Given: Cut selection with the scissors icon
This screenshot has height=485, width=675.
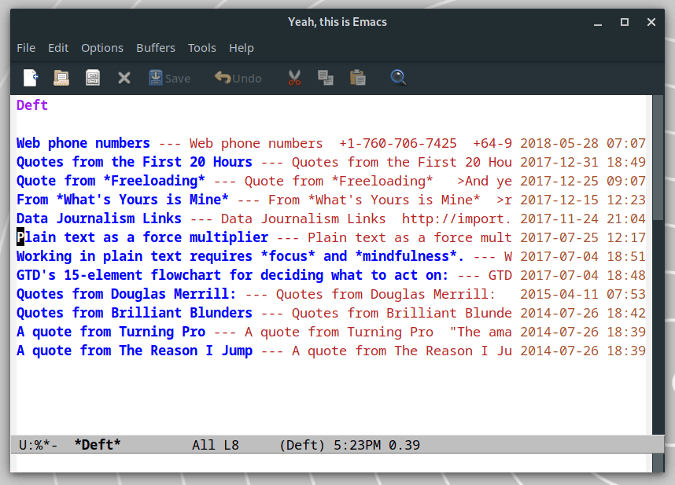Looking at the screenshot, I should coord(294,78).
